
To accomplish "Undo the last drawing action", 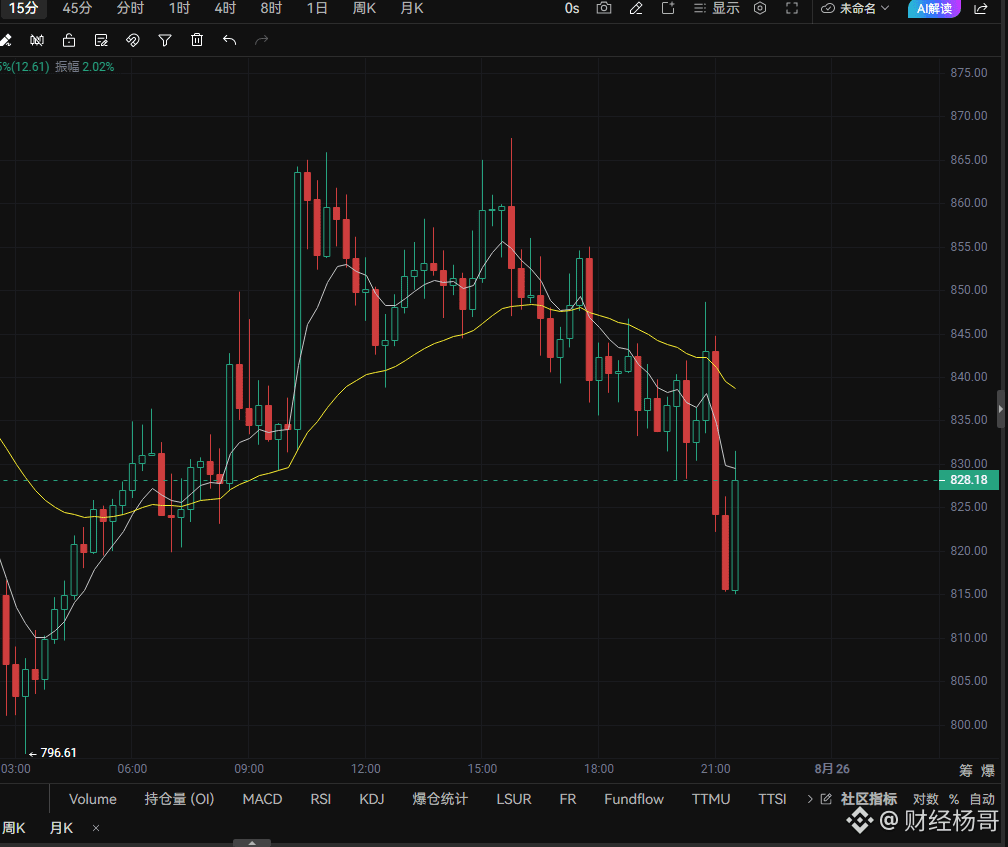I will click(x=230, y=40).
